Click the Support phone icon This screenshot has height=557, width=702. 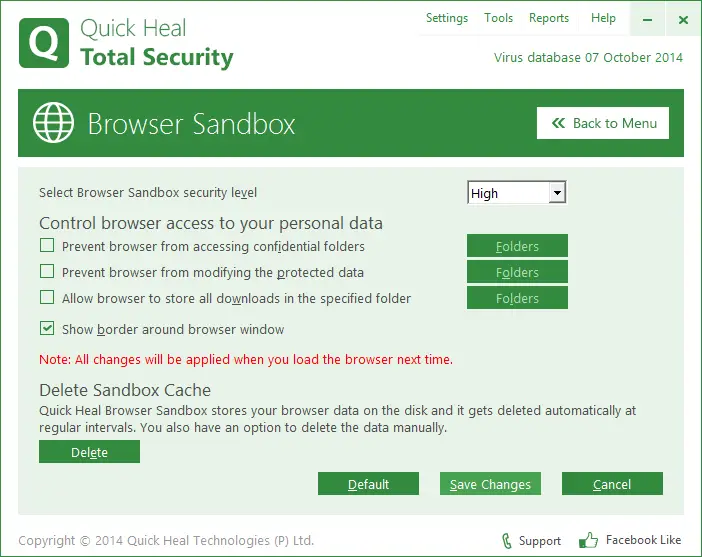(x=506, y=541)
